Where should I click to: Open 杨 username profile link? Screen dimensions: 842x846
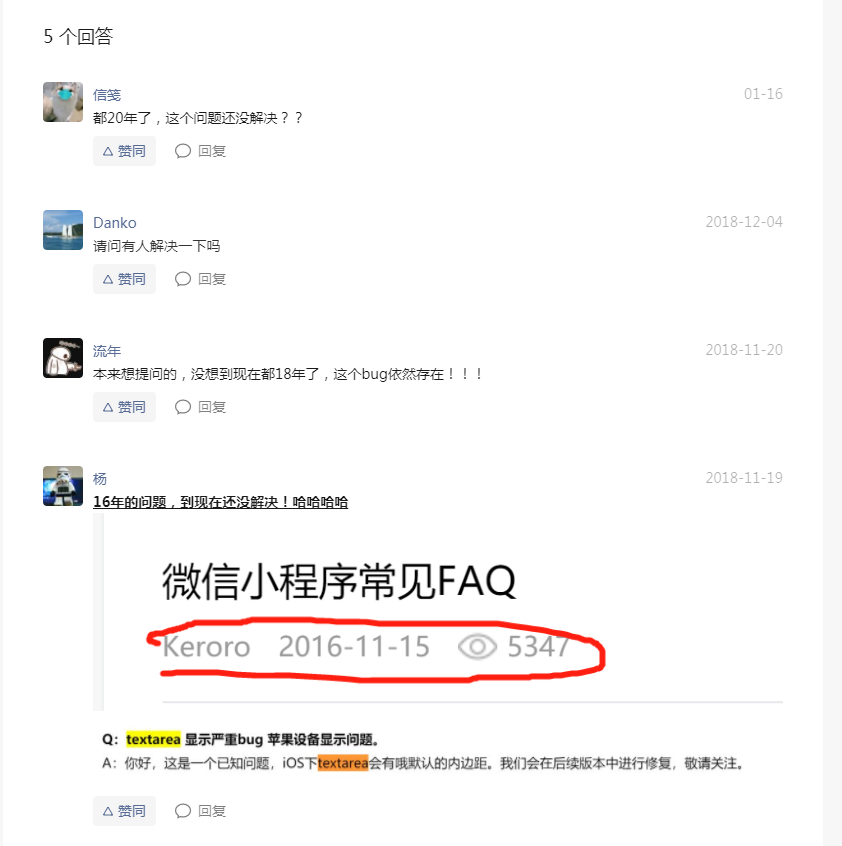tap(100, 479)
